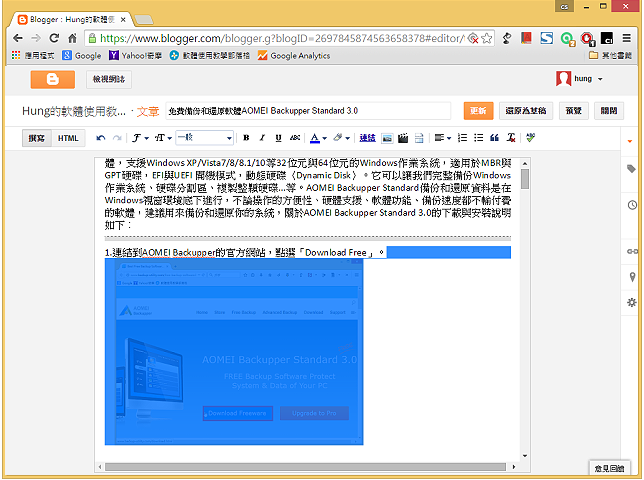The height and width of the screenshot is (480, 644).
Task: Open the options gear sidebar icon
Action: click(632, 303)
